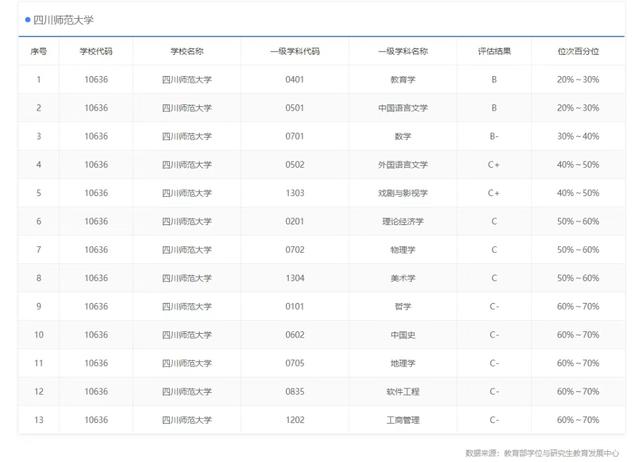Click the C- rating for 工商管理
This screenshot has height=462, width=640.
(x=494, y=420)
